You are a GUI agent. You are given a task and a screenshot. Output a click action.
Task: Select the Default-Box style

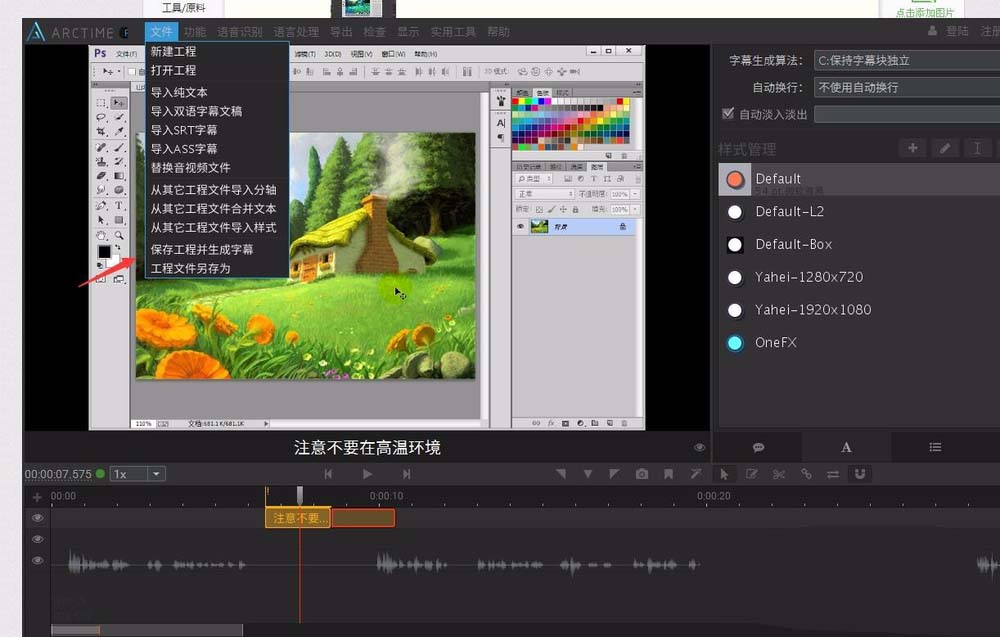[x=859, y=244]
